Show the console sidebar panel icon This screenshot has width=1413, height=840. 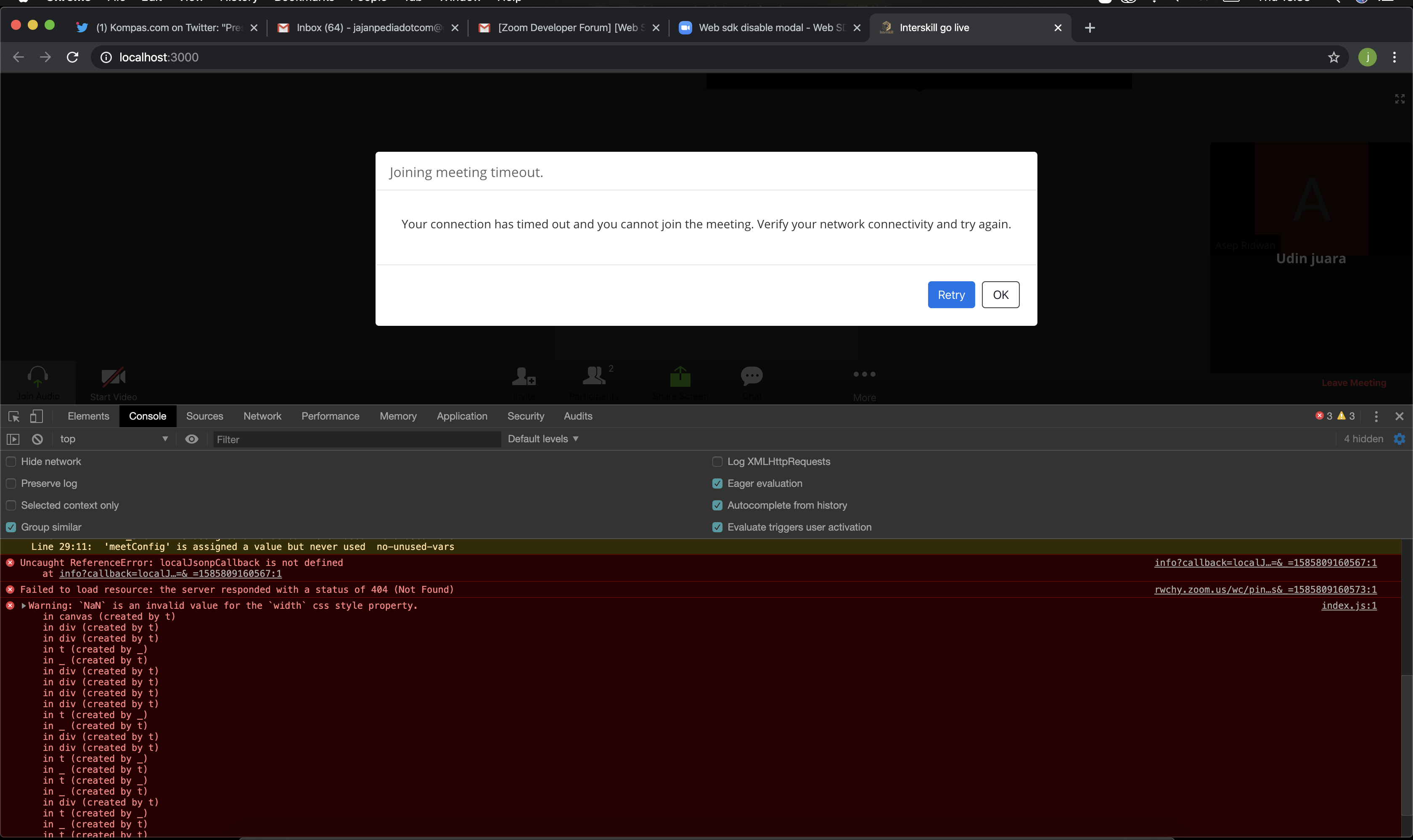13,439
